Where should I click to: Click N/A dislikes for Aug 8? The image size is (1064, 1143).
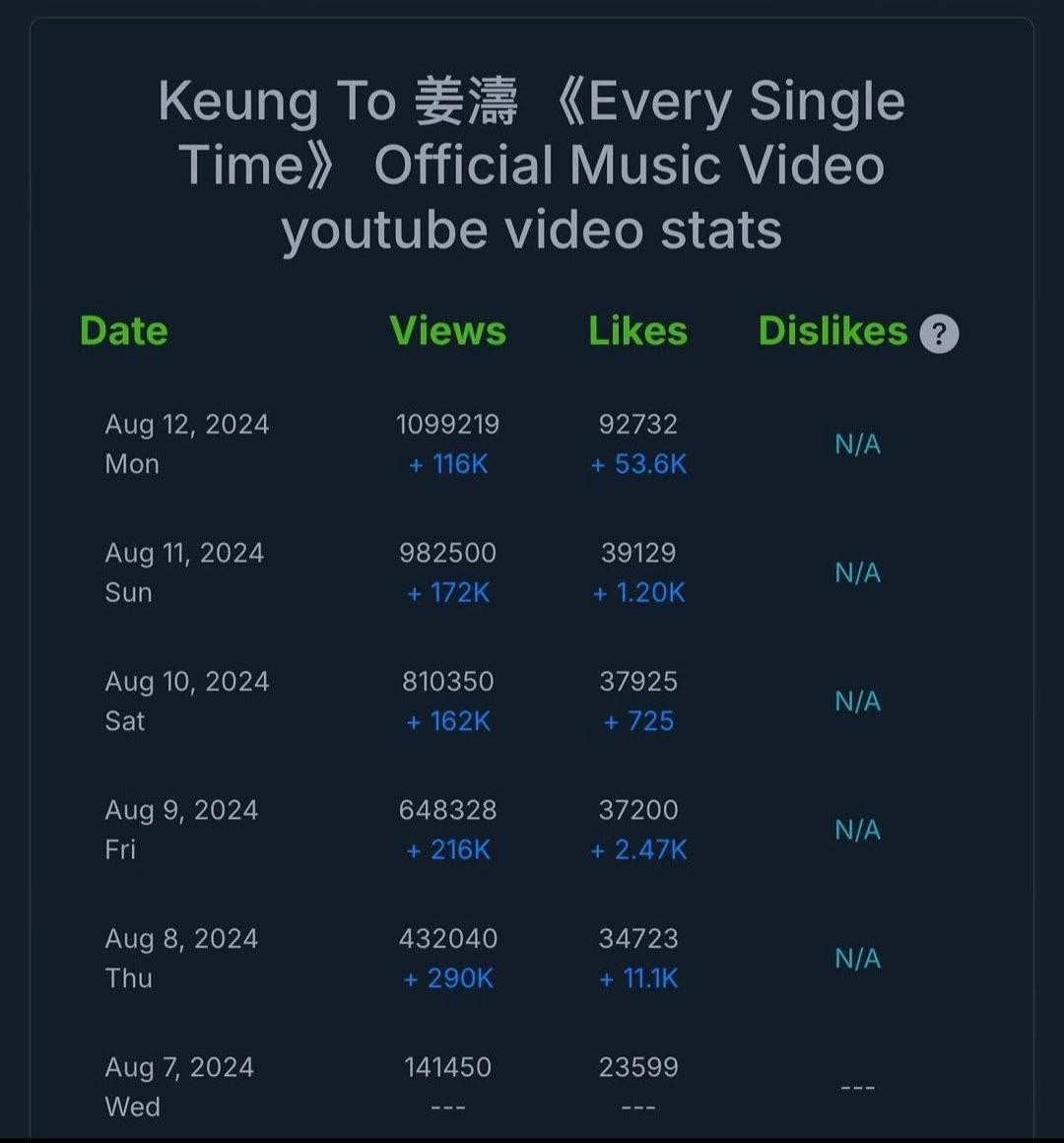[858, 959]
